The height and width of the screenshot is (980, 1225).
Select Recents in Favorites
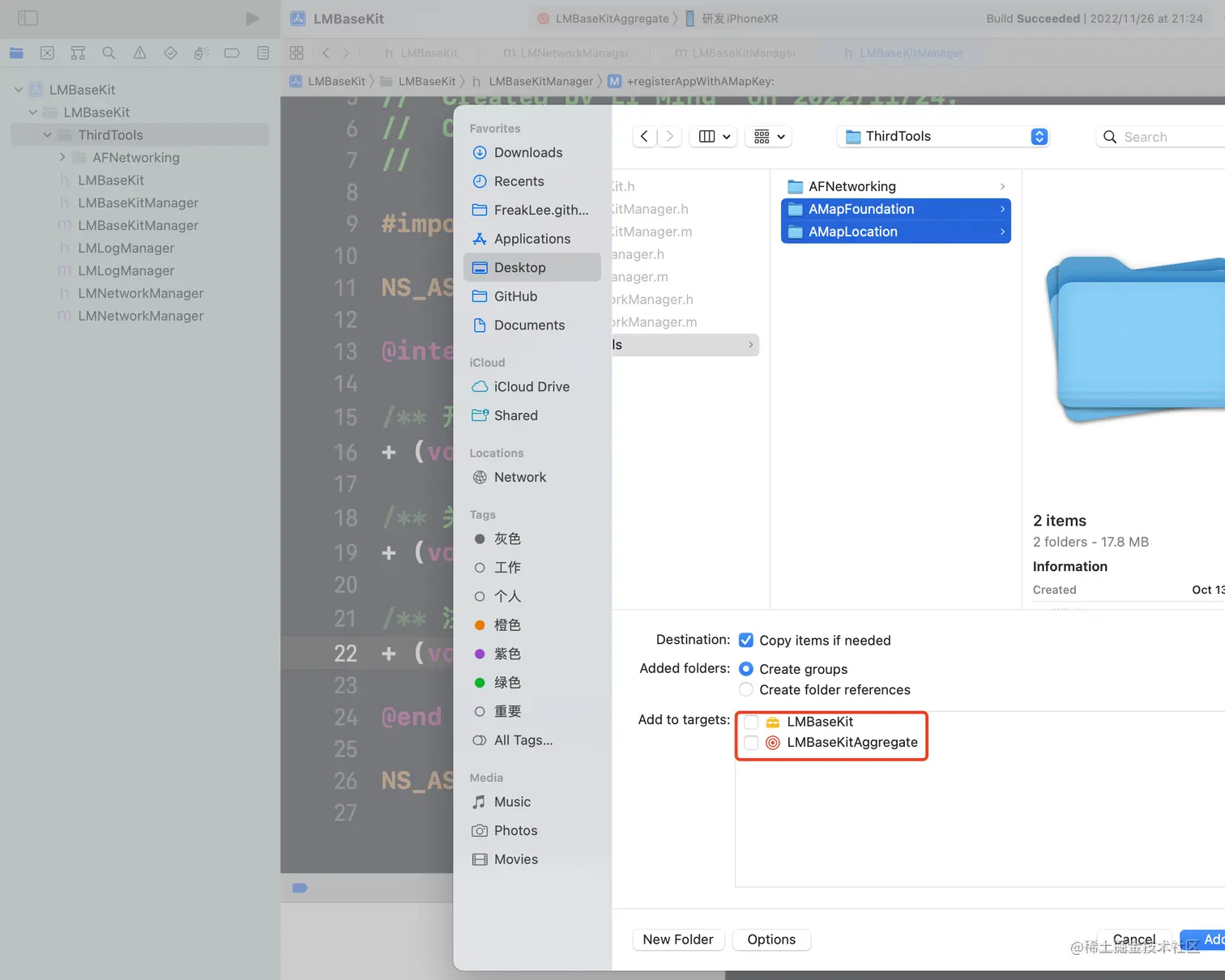click(x=531, y=181)
